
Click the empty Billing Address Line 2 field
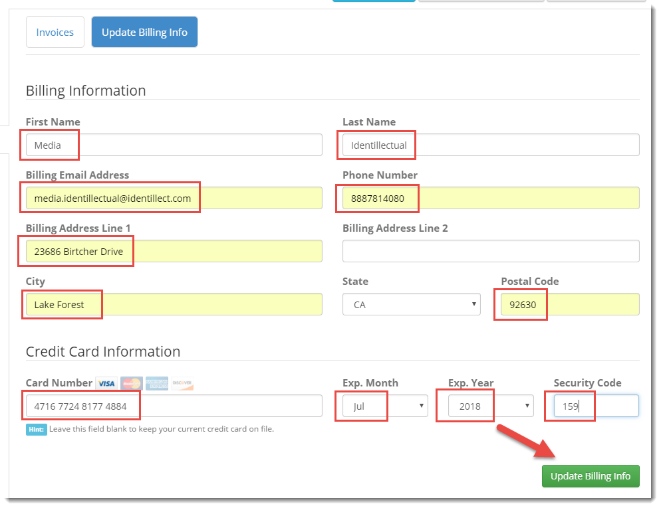click(490, 251)
